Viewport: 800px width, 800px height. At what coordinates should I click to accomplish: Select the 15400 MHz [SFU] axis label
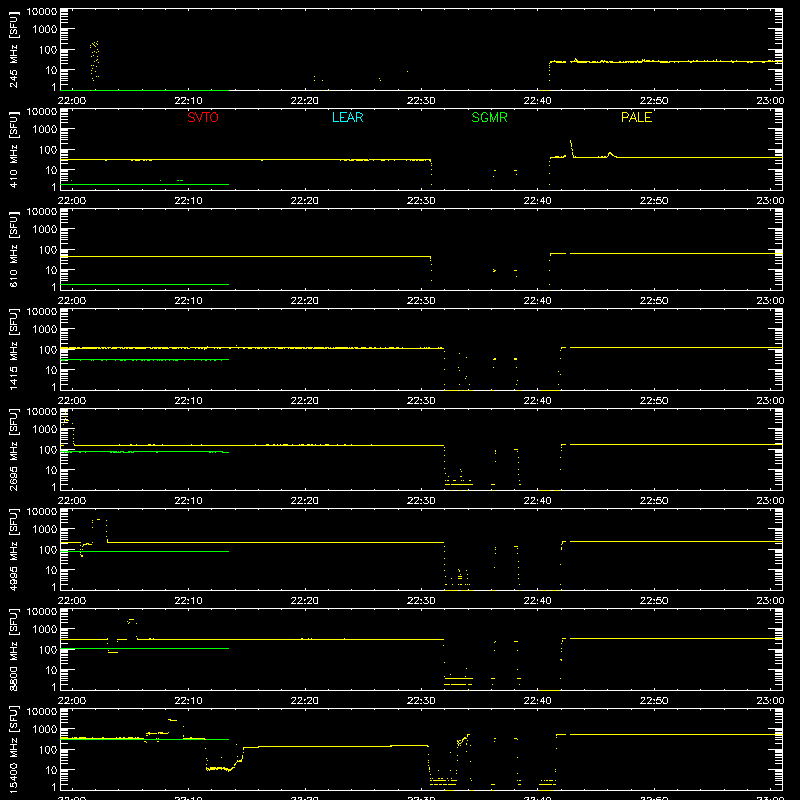point(13,749)
